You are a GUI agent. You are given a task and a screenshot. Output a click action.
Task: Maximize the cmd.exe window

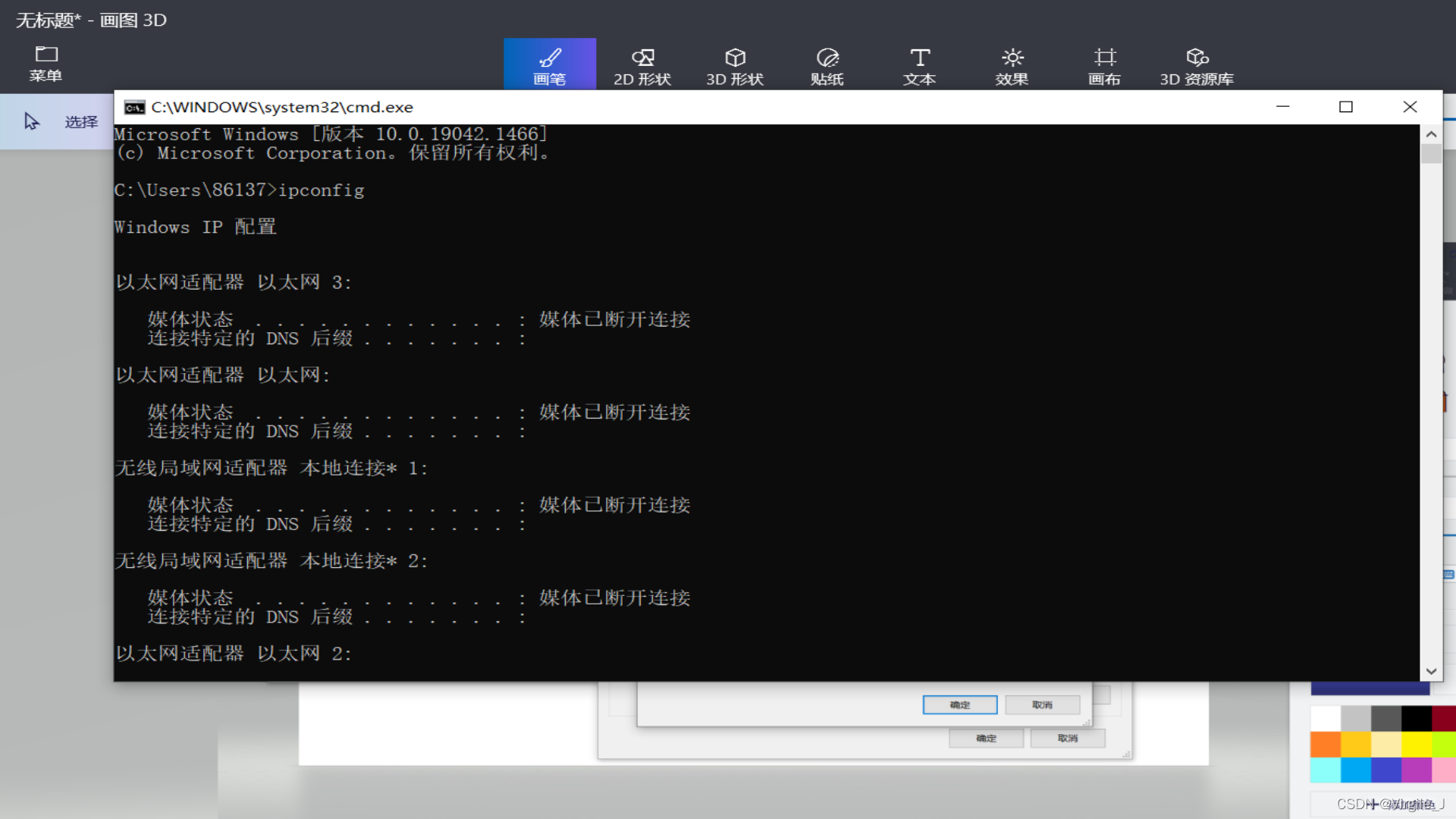[x=1345, y=107]
